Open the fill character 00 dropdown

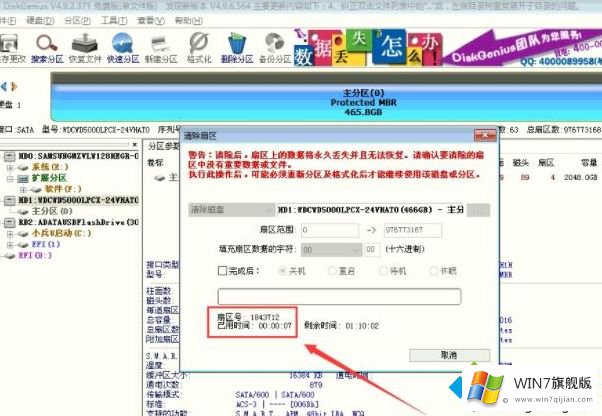point(331,250)
